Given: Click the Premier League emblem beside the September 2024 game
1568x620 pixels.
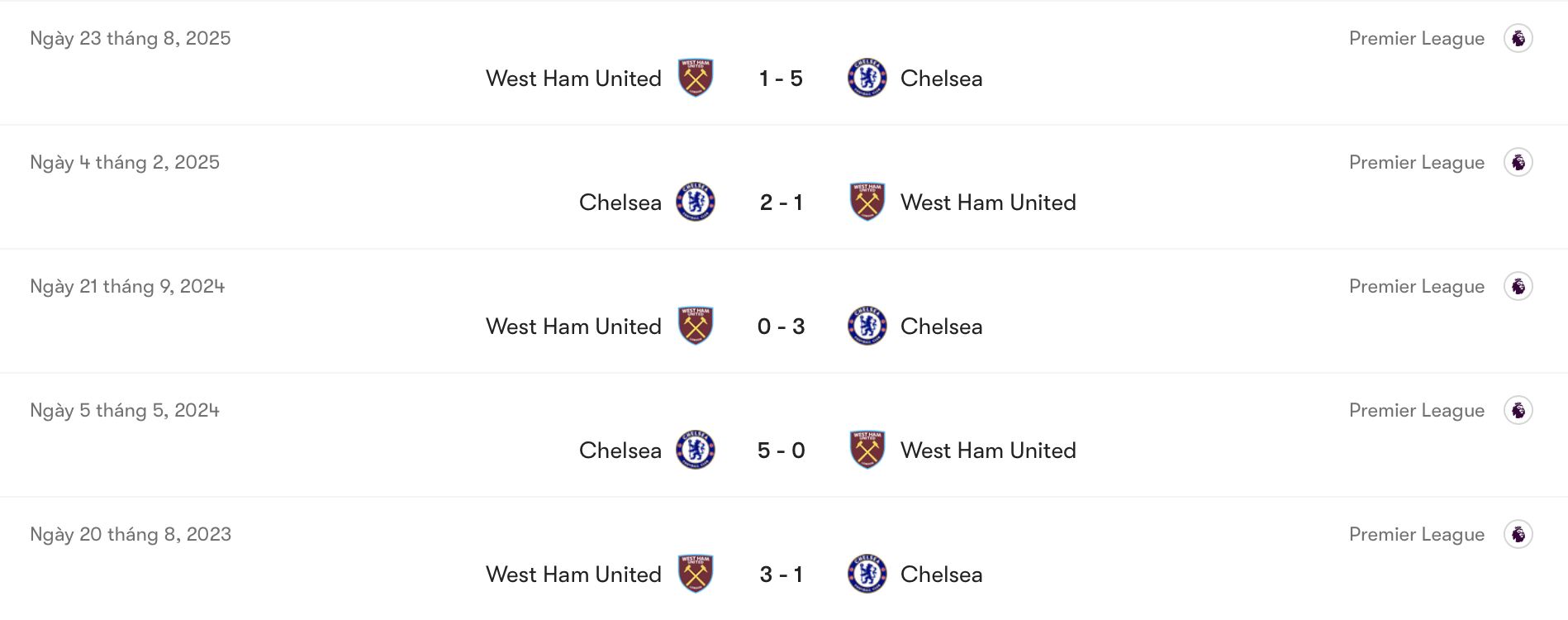Looking at the screenshot, I should [x=1518, y=286].
